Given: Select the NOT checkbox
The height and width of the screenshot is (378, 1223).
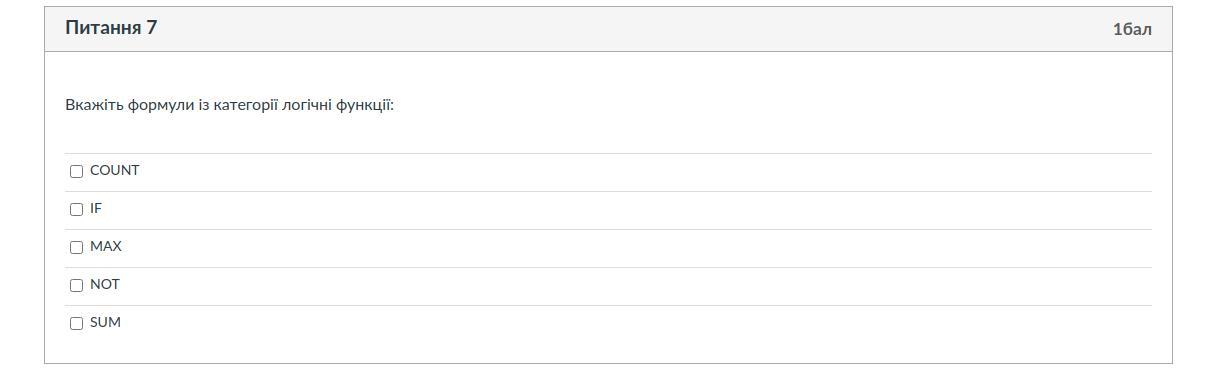Looking at the screenshot, I should (76, 285).
